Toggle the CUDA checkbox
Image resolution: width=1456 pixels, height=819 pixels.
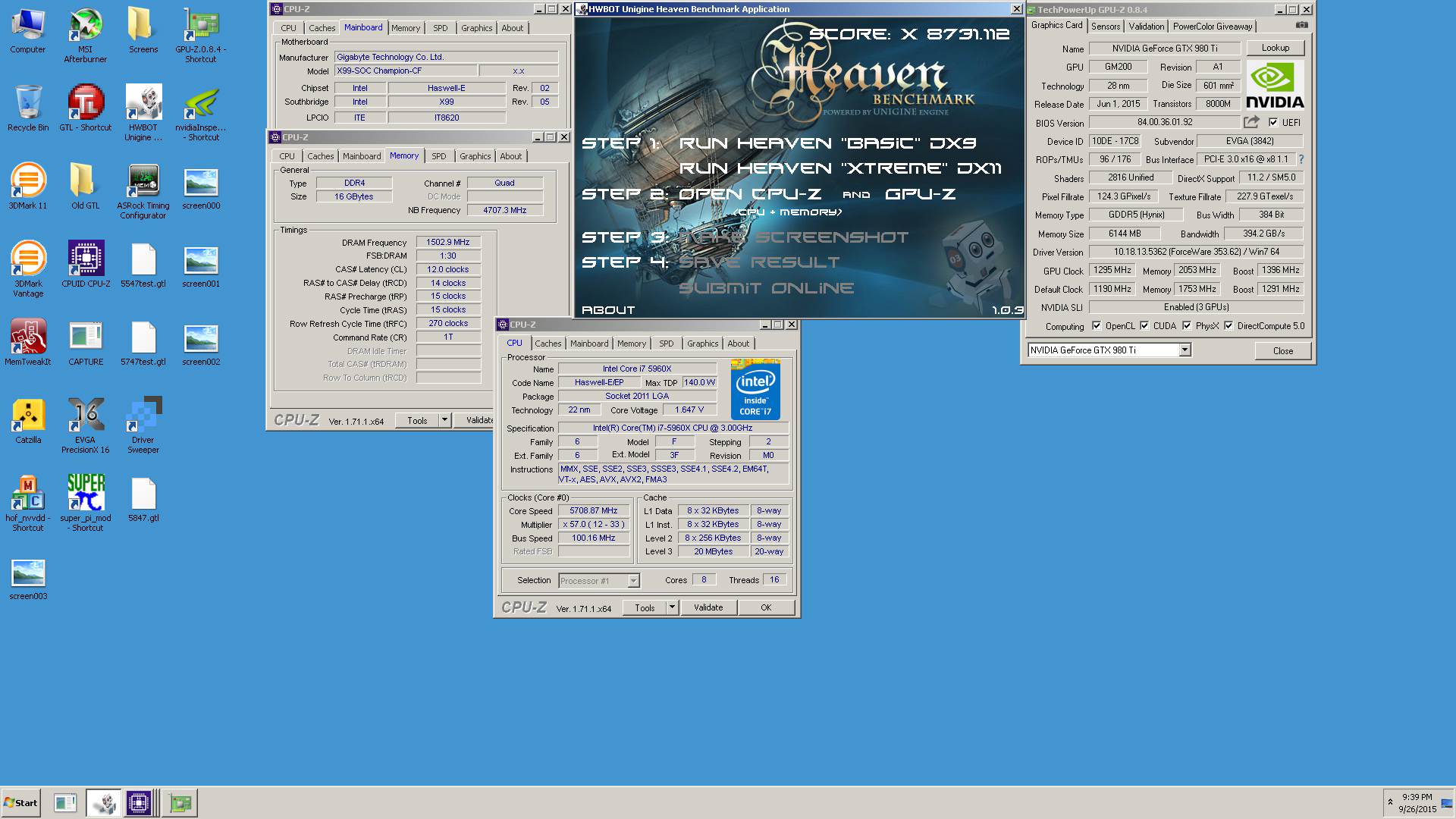(1144, 326)
